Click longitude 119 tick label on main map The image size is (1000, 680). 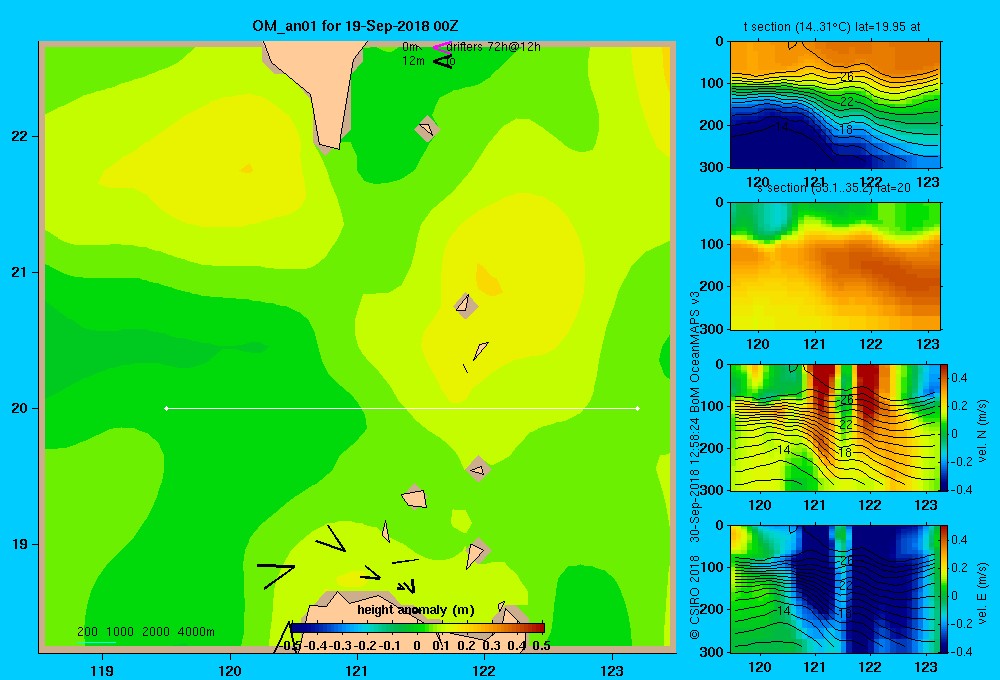pos(102,670)
